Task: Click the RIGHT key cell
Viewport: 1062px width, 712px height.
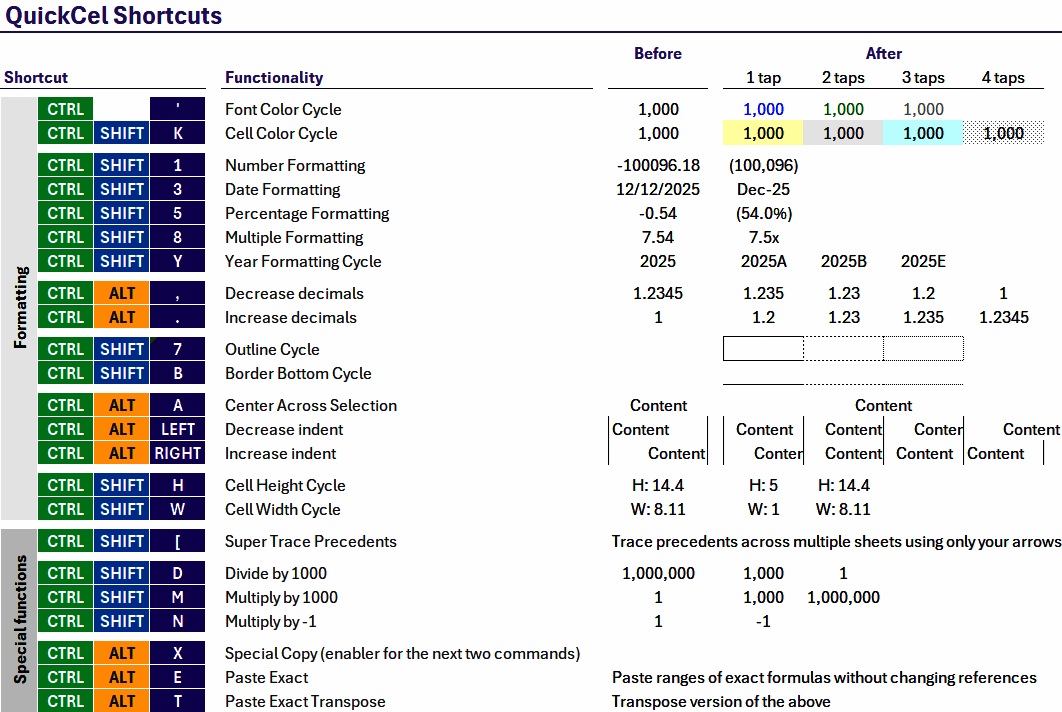Action: pyautogui.click(x=177, y=453)
